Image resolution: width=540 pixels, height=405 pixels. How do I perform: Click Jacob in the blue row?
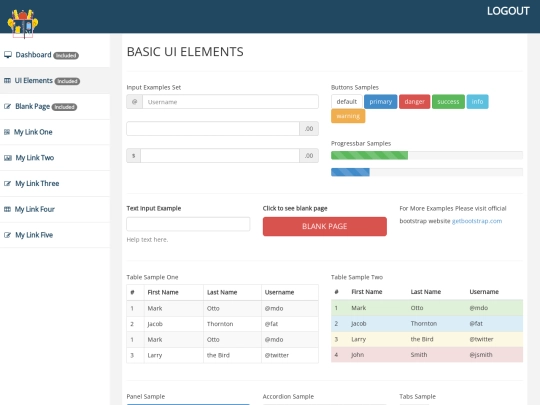tap(359, 324)
